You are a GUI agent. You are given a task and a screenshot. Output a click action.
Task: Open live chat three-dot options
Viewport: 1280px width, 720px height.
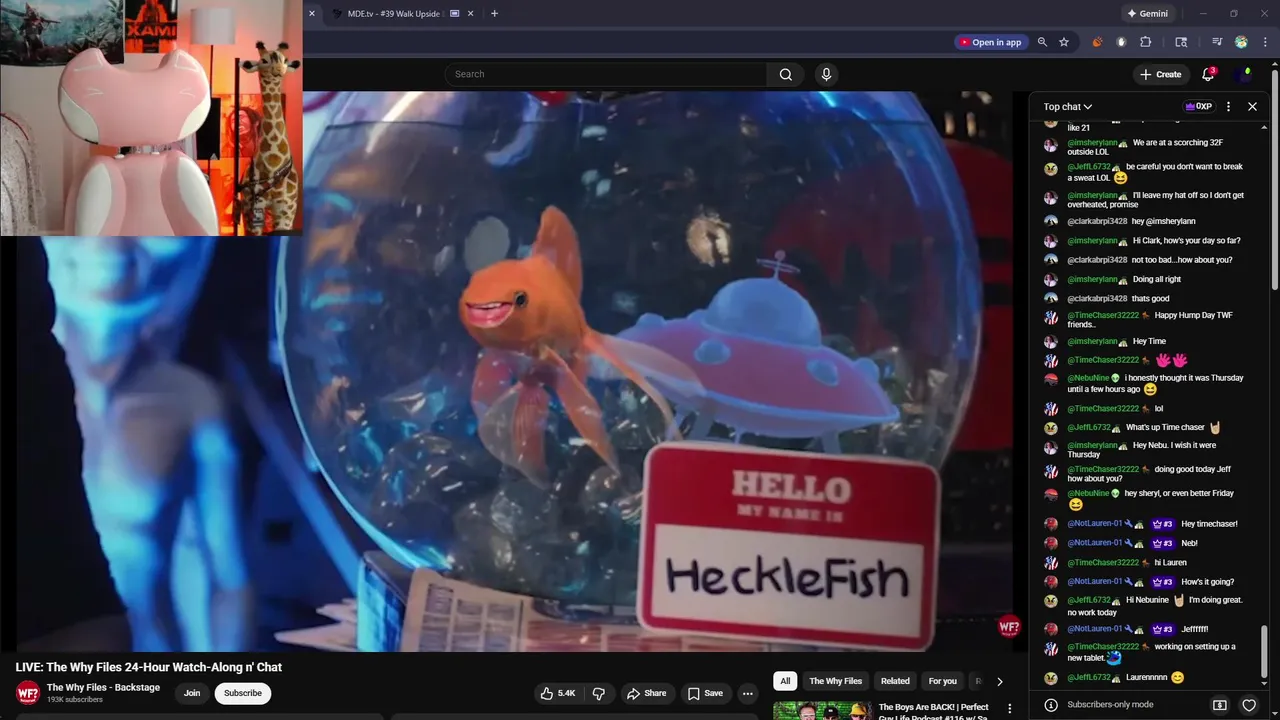click(x=1229, y=106)
